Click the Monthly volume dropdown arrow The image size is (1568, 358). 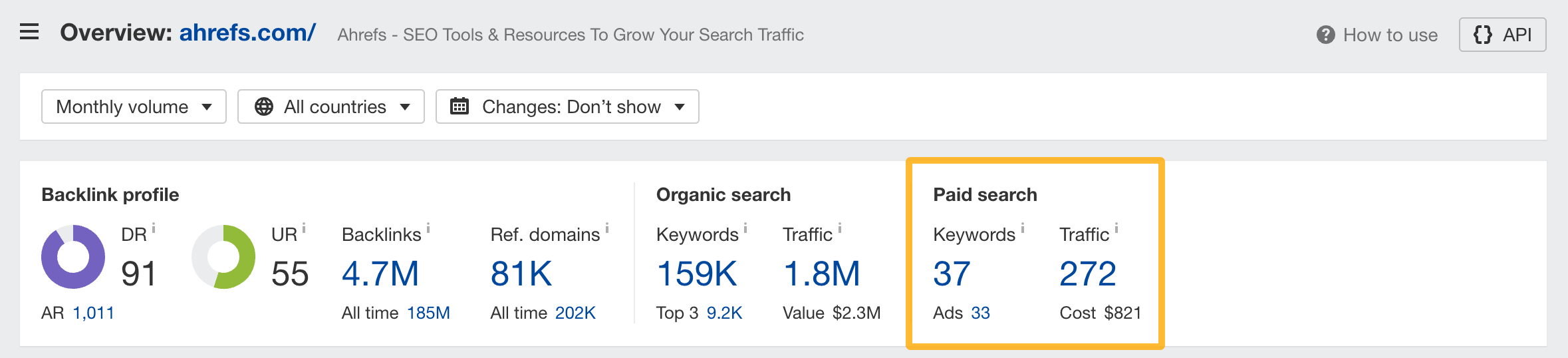click(x=207, y=107)
